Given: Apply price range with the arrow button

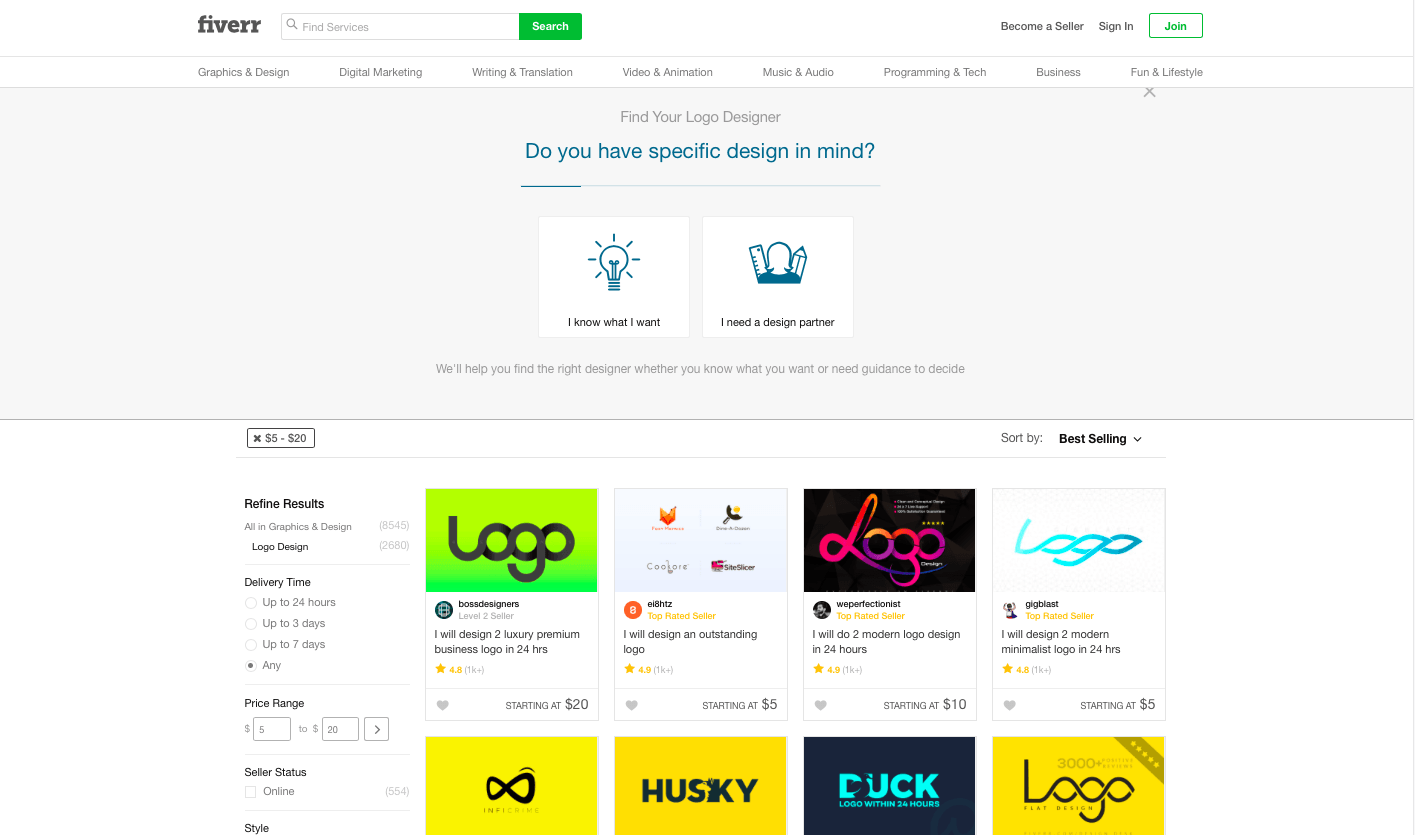Looking at the screenshot, I should point(376,729).
